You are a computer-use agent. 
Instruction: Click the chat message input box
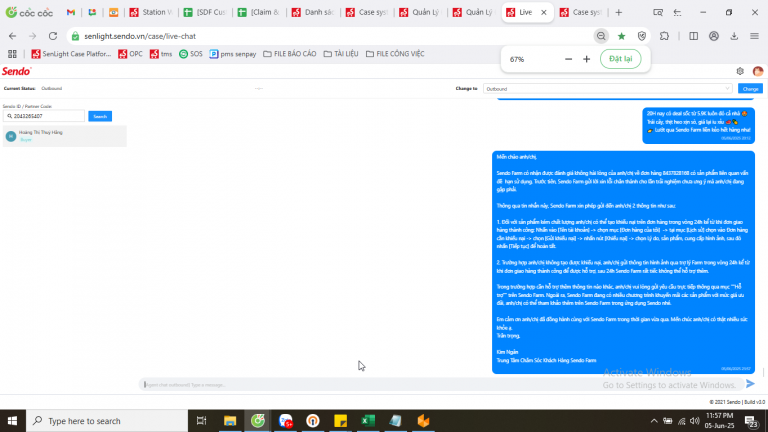[x=441, y=384]
